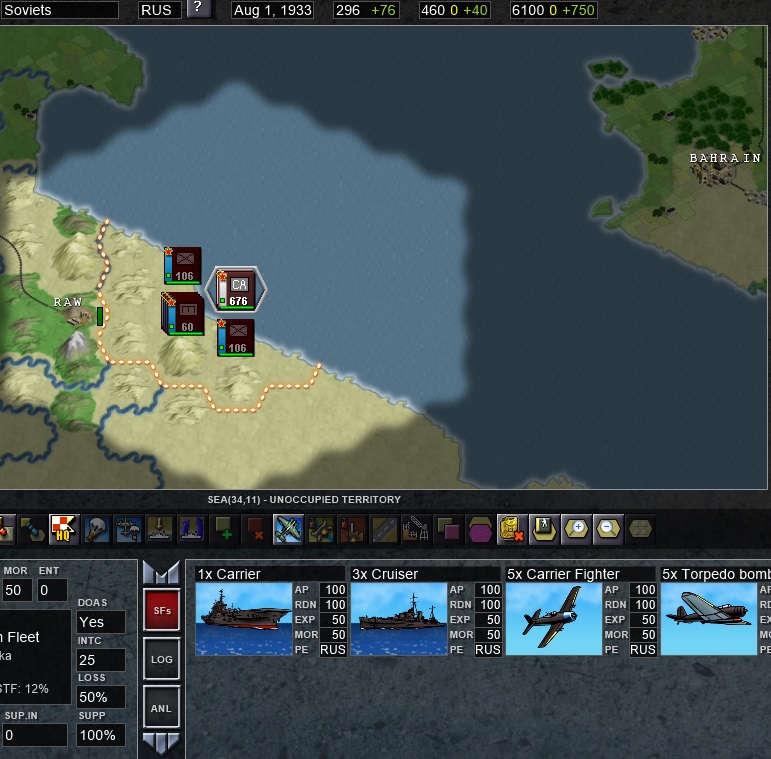Click the LOSS value 50%

coord(101,697)
